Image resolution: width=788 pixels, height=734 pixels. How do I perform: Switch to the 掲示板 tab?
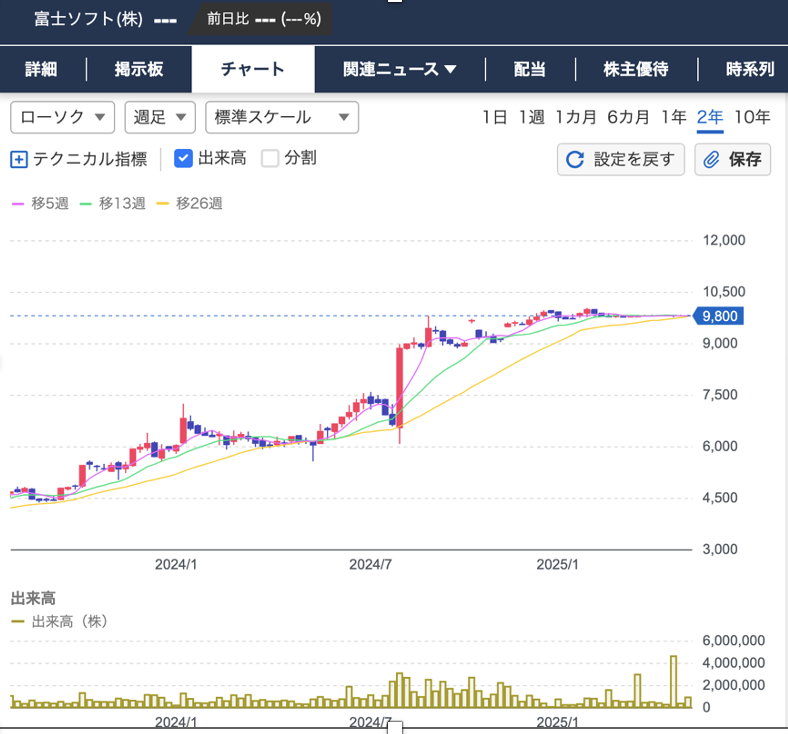coord(139,69)
